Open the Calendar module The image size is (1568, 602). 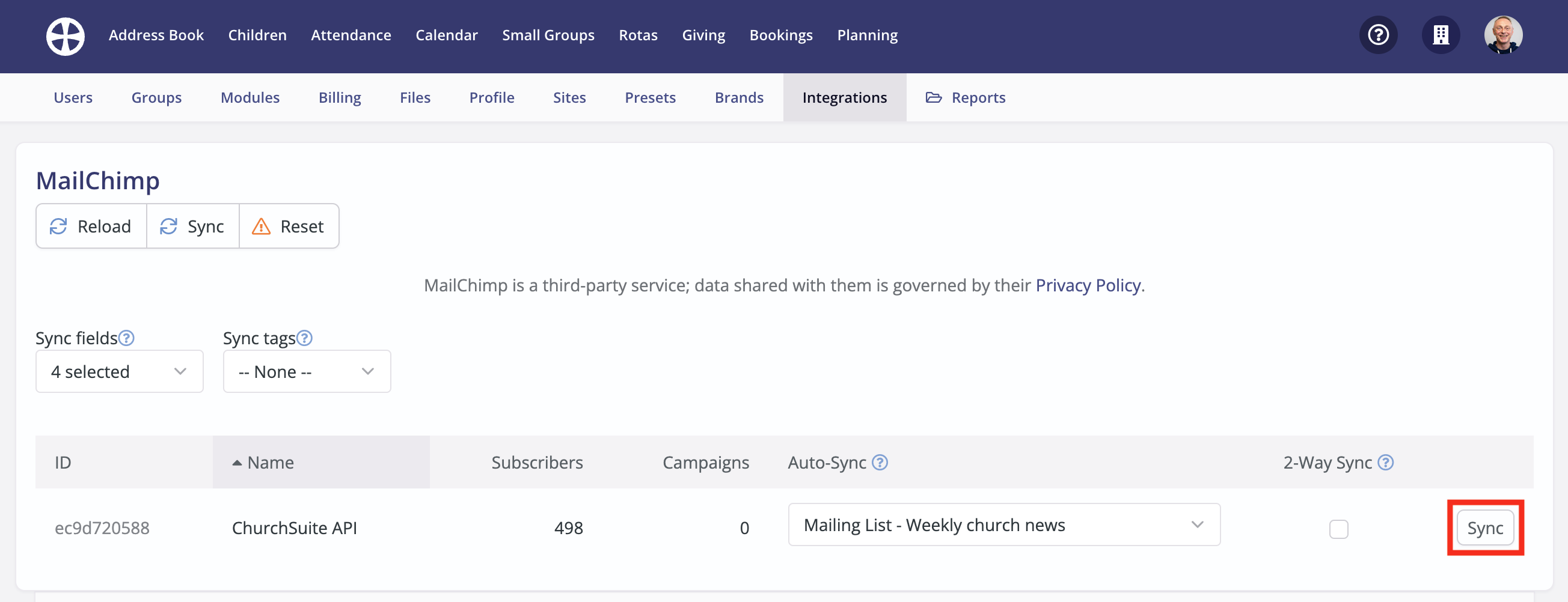(x=447, y=35)
